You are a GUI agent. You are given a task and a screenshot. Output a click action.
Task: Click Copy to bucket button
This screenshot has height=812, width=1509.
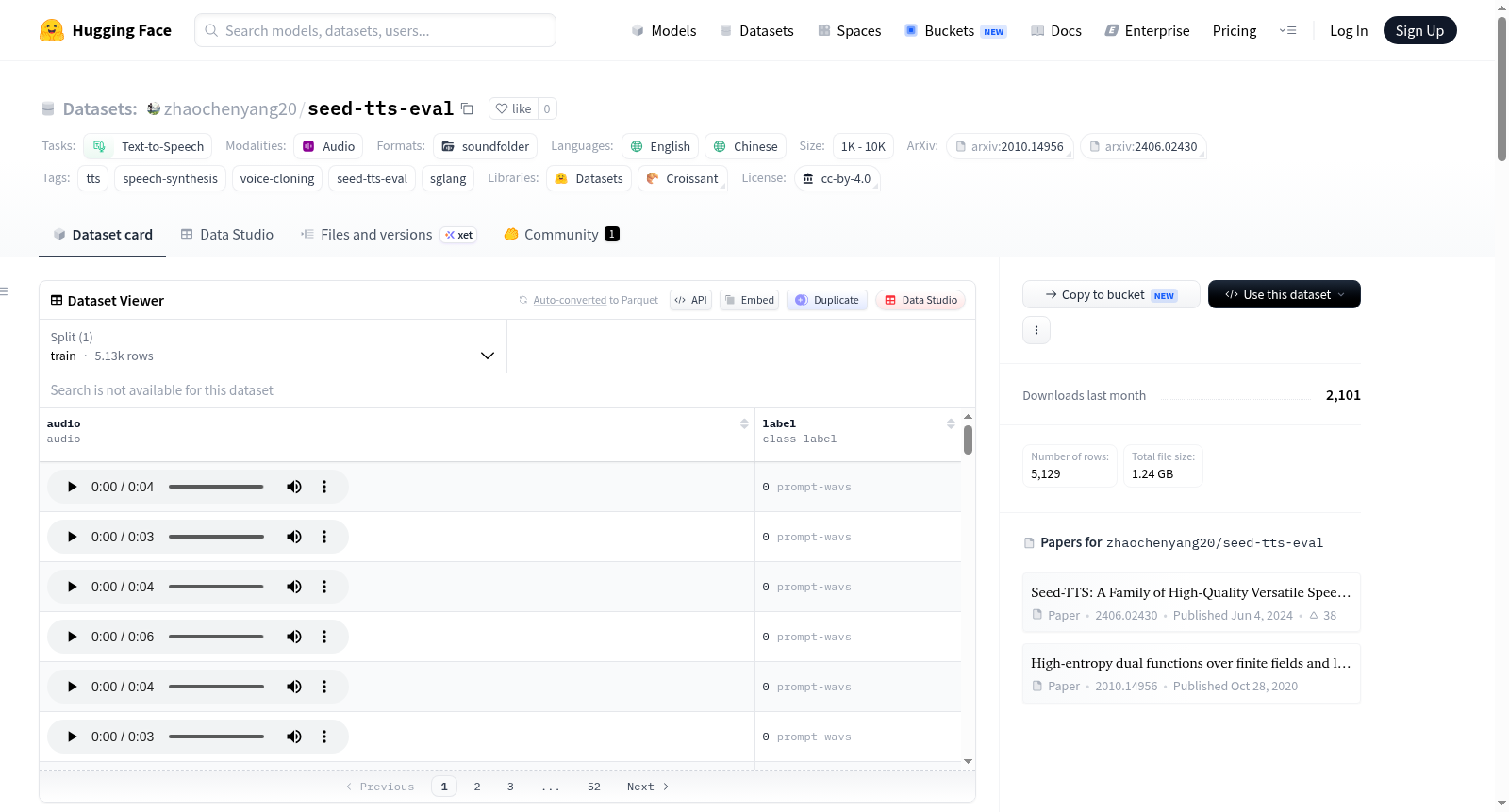tap(1111, 294)
